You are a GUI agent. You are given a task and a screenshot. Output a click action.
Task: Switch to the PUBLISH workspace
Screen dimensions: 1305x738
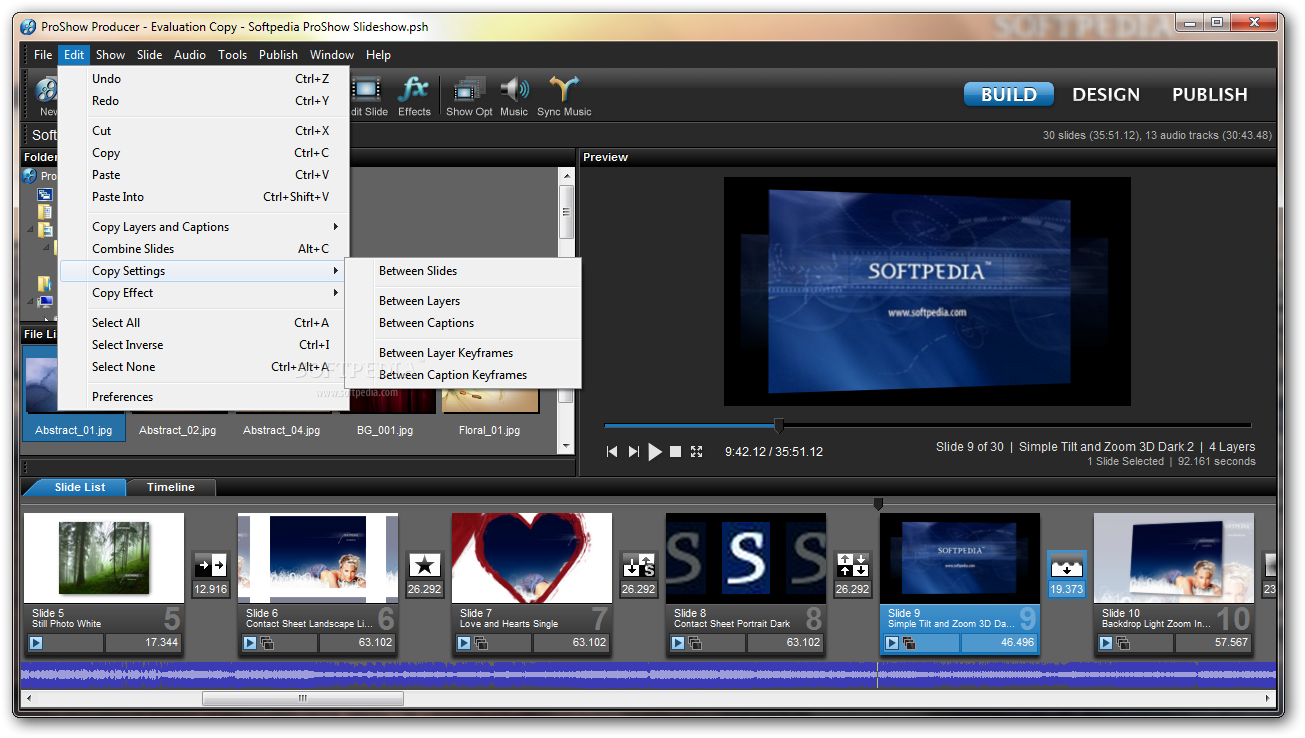click(x=1209, y=95)
